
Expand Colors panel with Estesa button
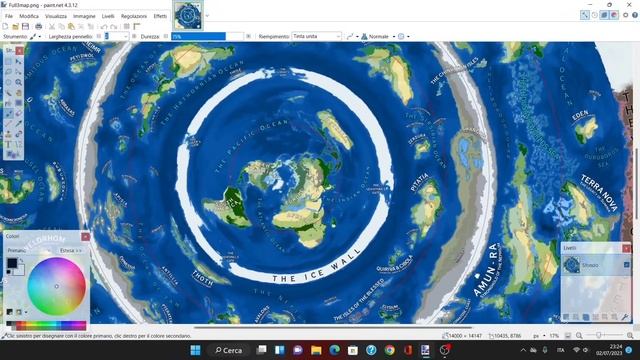tap(71, 250)
